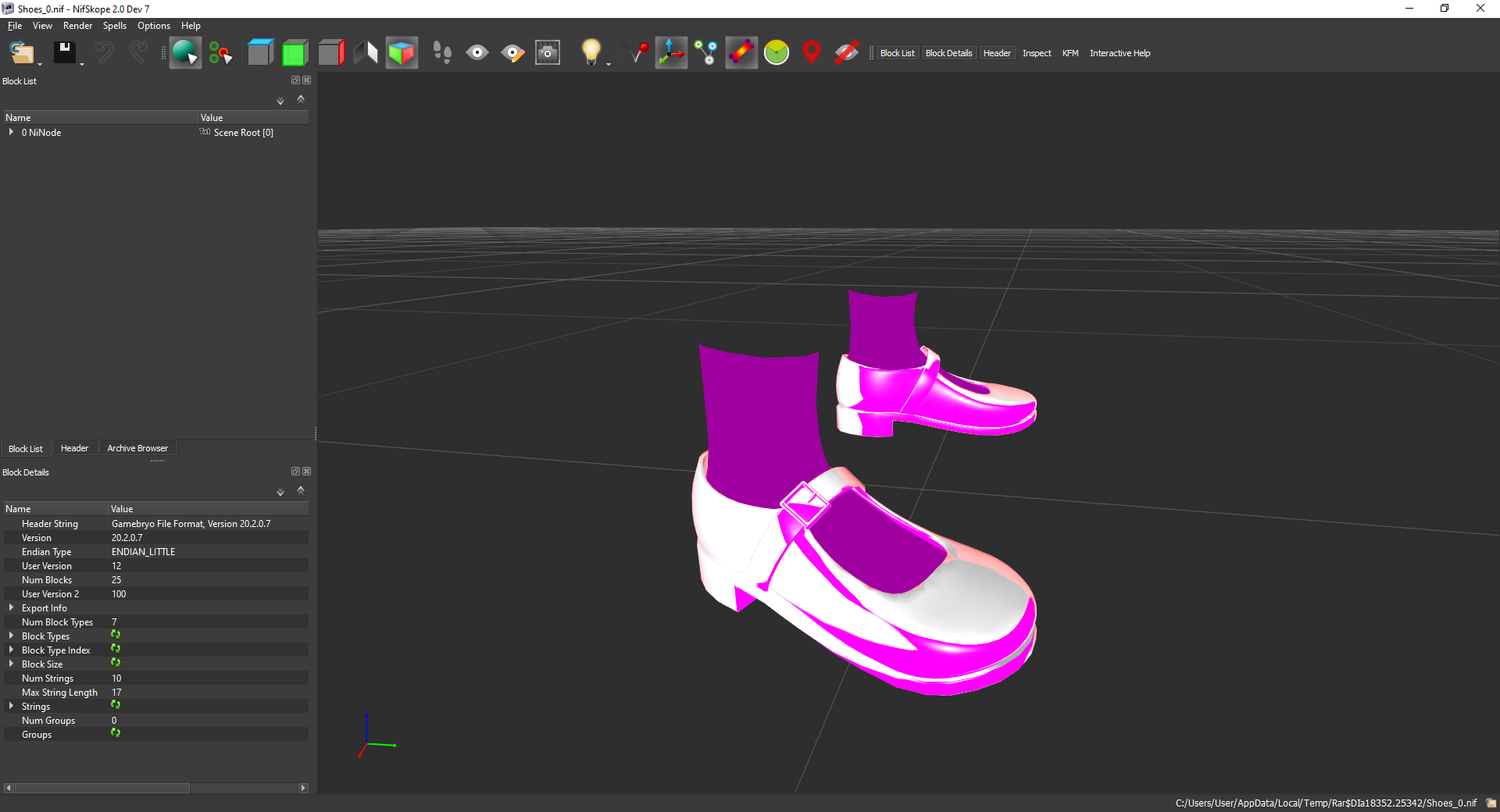Open the Spells menu
Viewport: 1500px width, 812px height.
[114, 26]
